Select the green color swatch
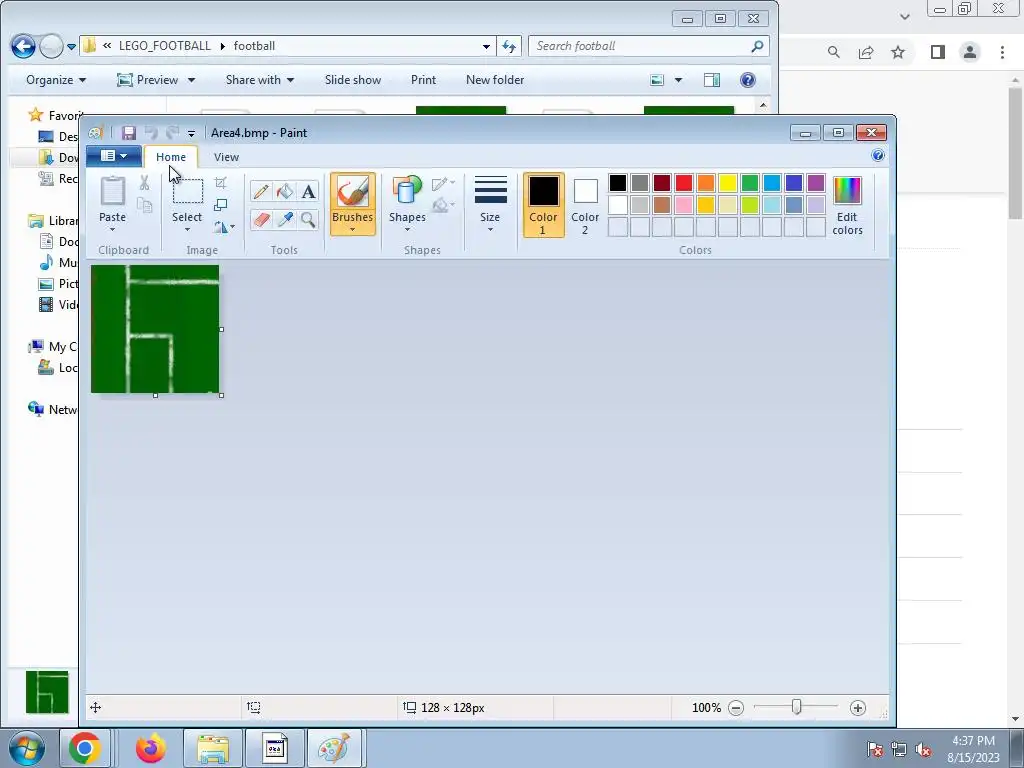 pos(750,183)
